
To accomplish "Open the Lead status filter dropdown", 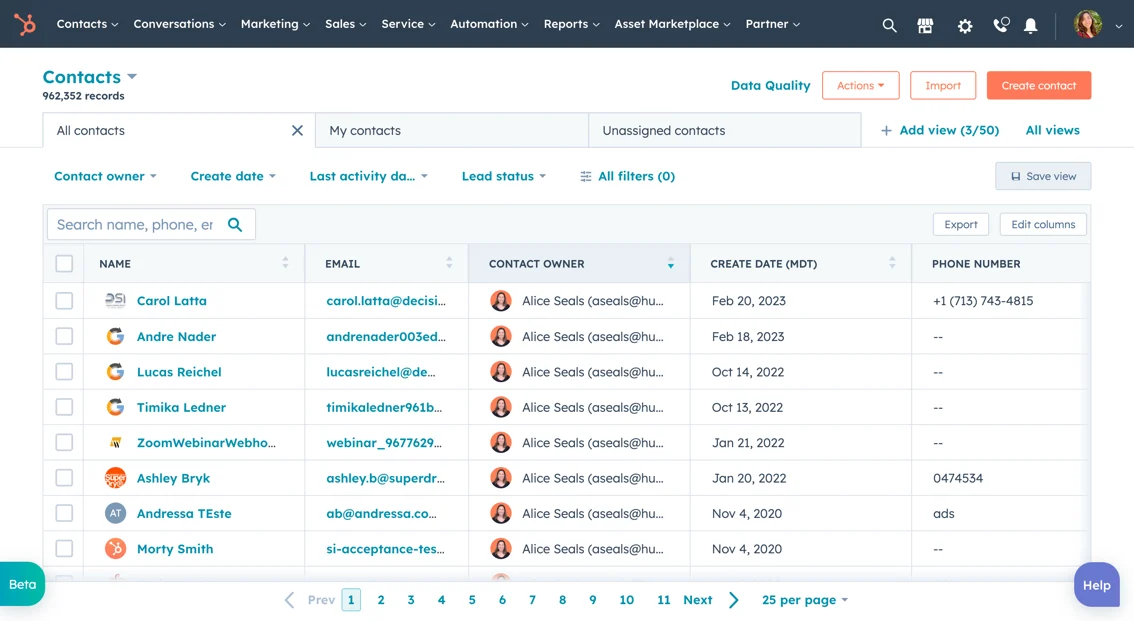I will 503,176.
